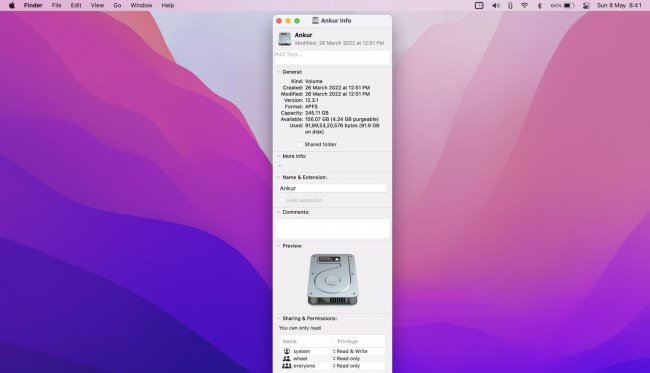Open the Go menu
The height and width of the screenshot is (373, 650).
(117, 5)
